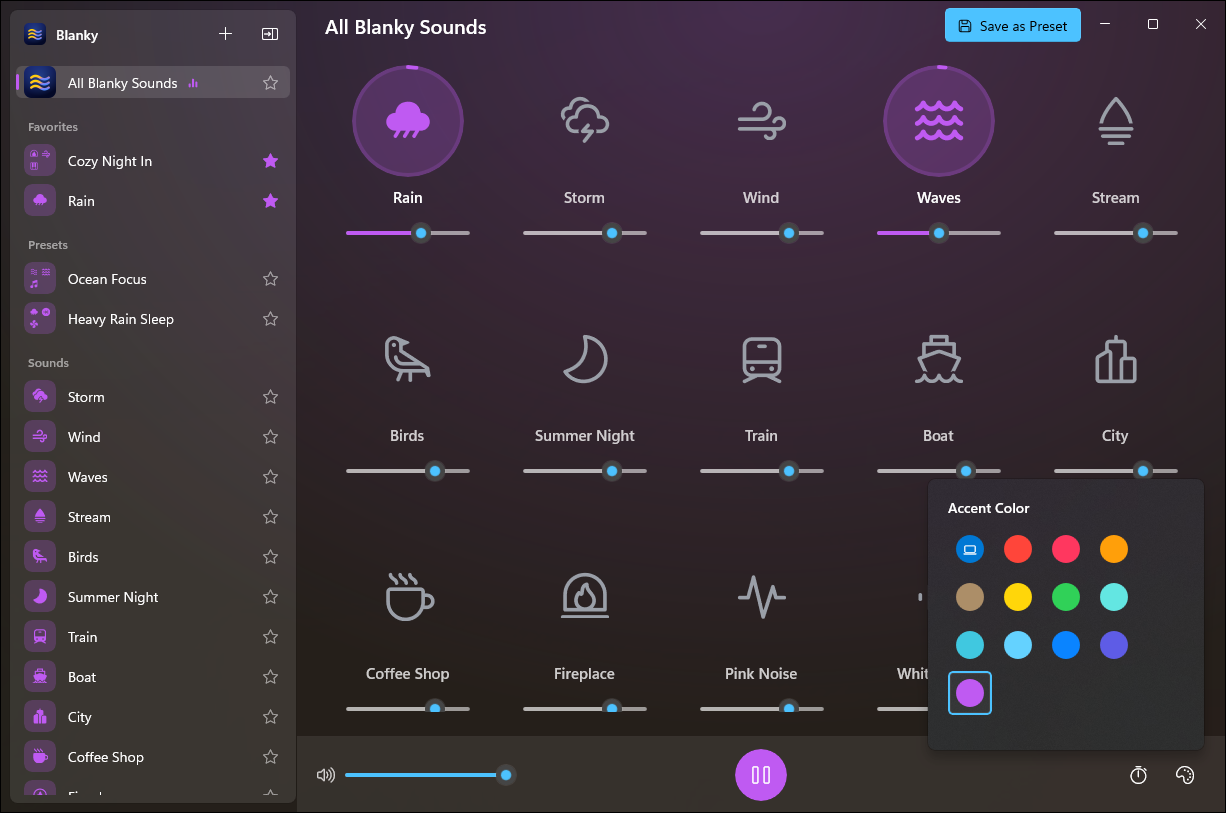Open Train in the sidebar list
1226x813 pixels.
(x=153, y=637)
